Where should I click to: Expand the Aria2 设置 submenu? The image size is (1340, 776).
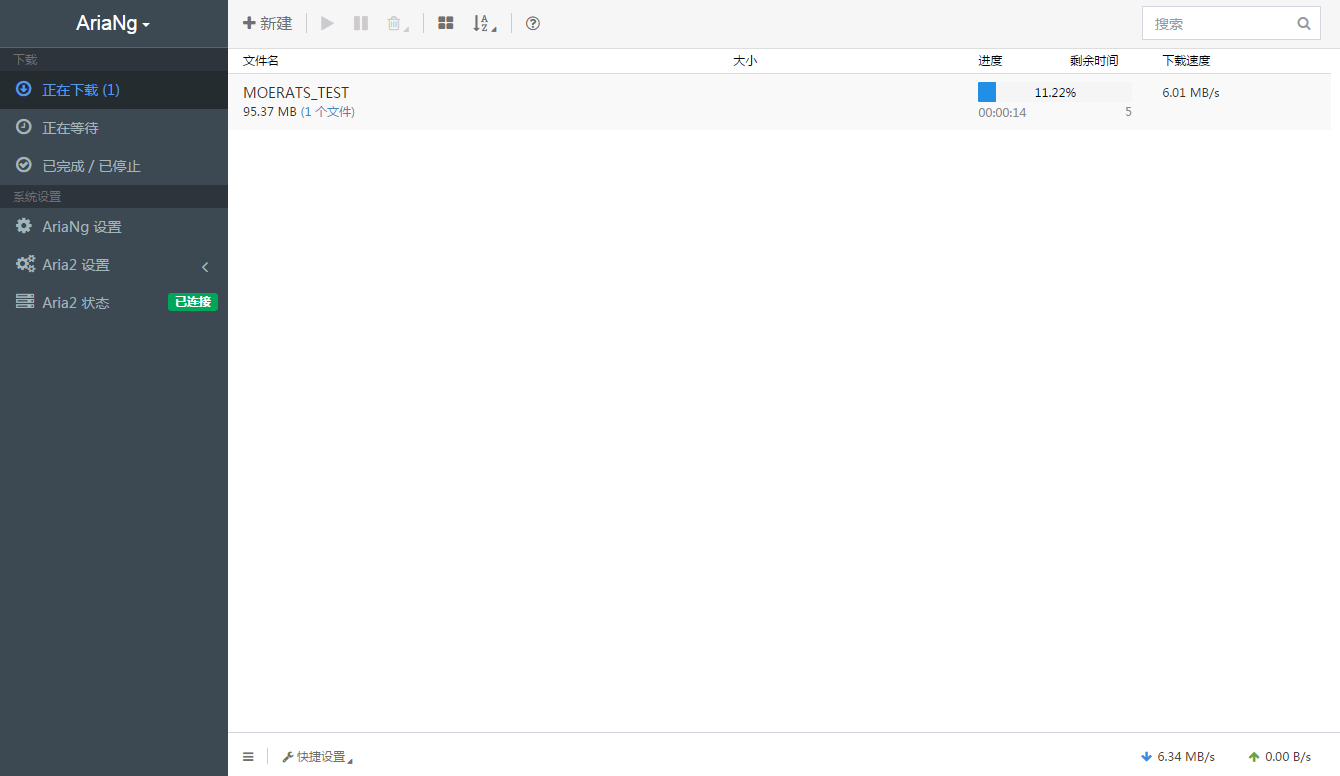(x=114, y=265)
